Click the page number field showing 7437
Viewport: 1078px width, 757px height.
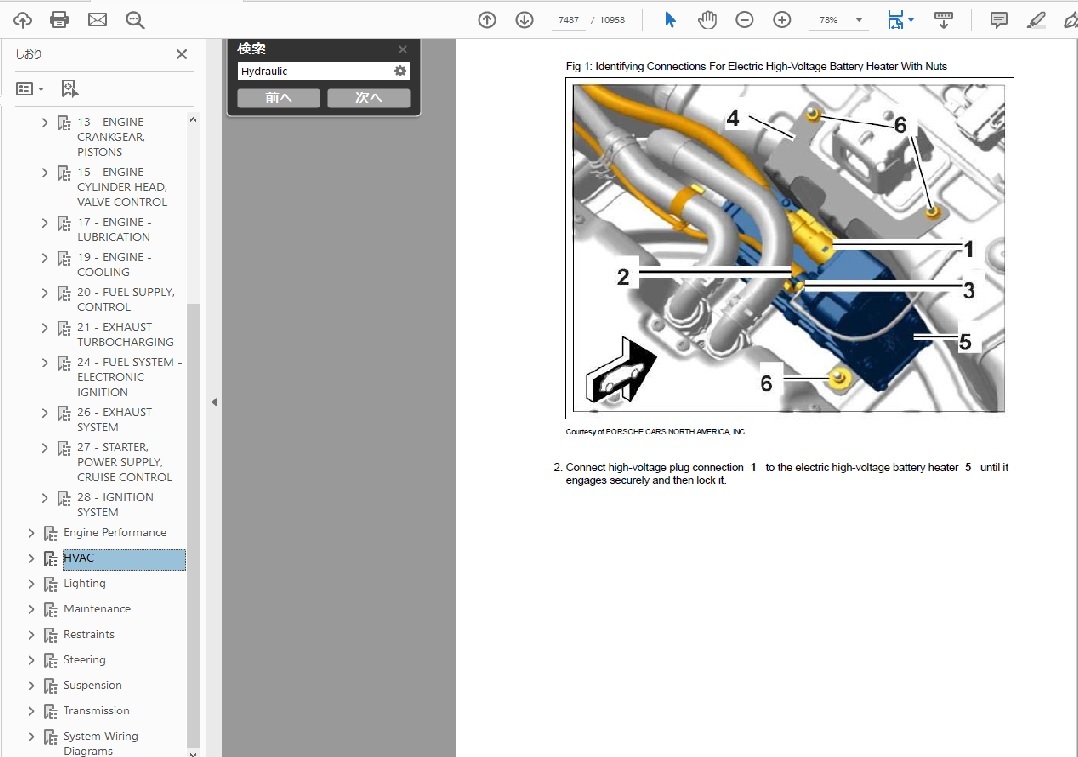569,20
